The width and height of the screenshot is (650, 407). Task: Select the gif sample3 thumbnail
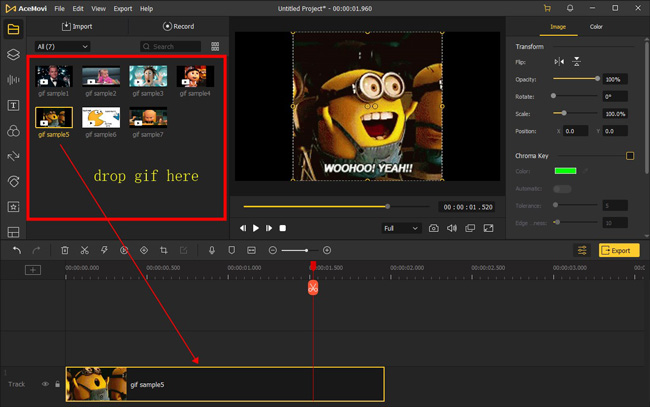(148, 76)
